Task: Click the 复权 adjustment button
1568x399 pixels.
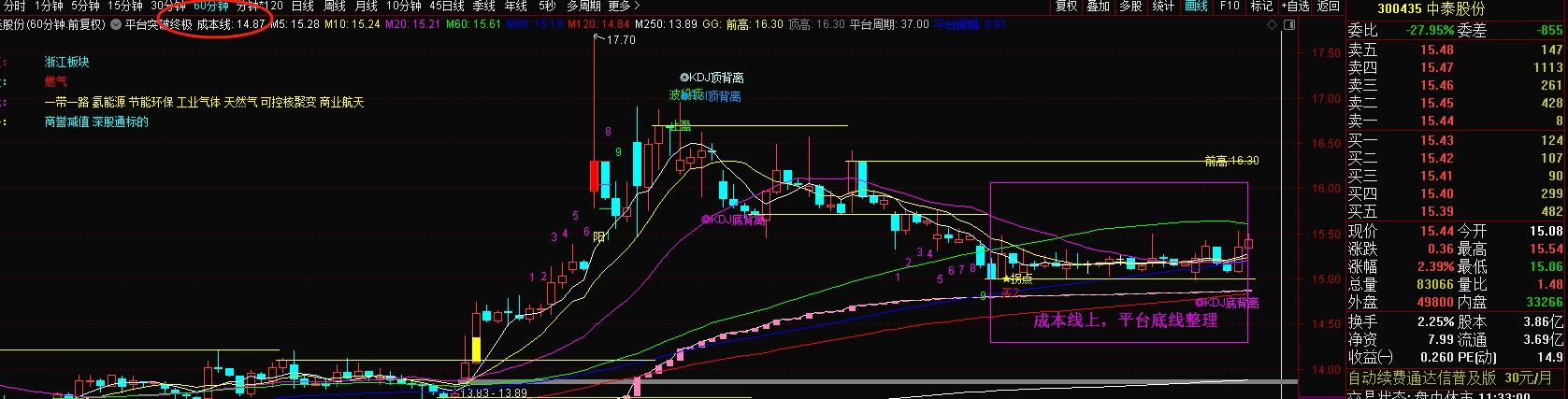Action: tap(1066, 6)
